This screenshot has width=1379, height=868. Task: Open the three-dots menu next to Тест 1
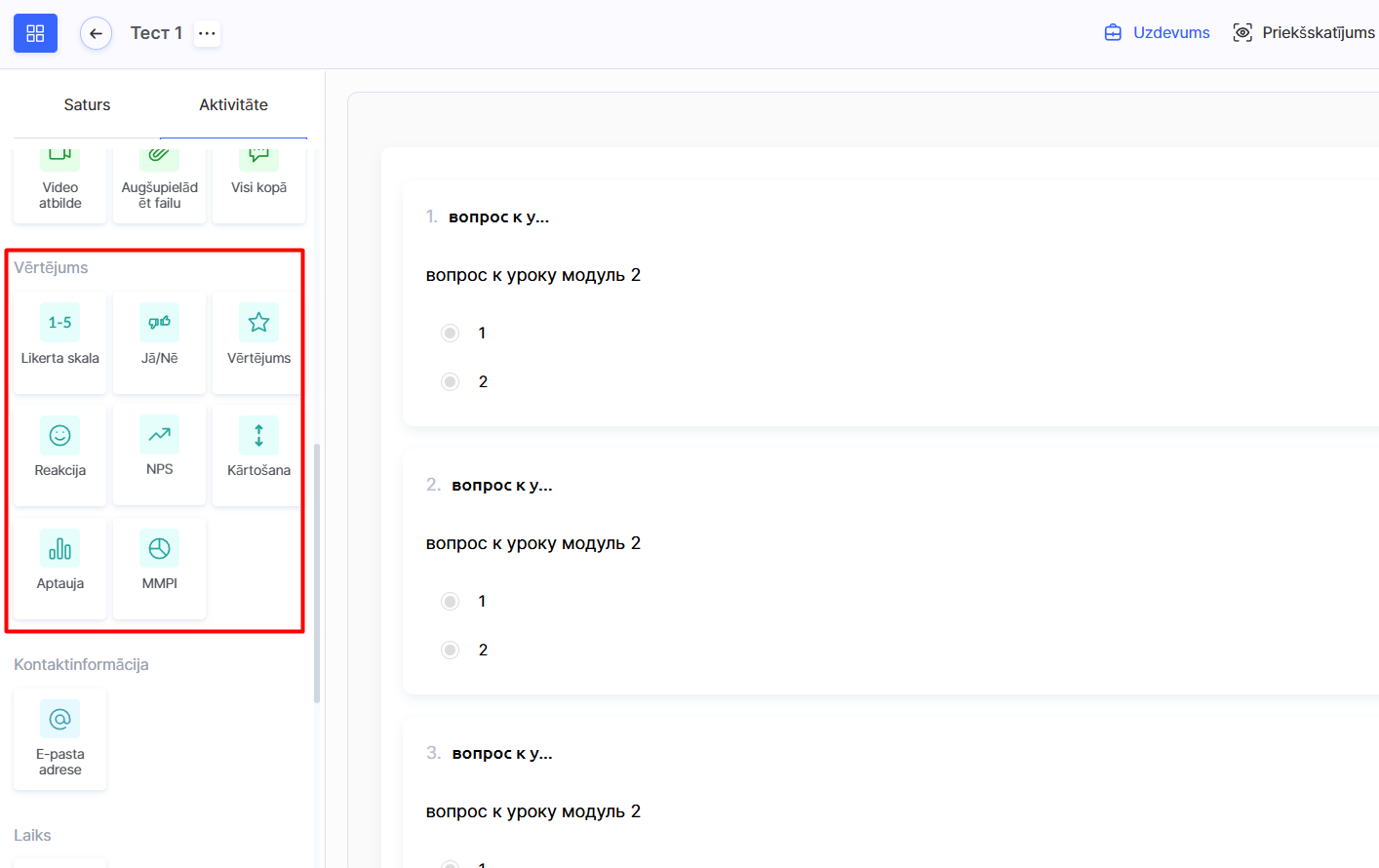coord(207,33)
